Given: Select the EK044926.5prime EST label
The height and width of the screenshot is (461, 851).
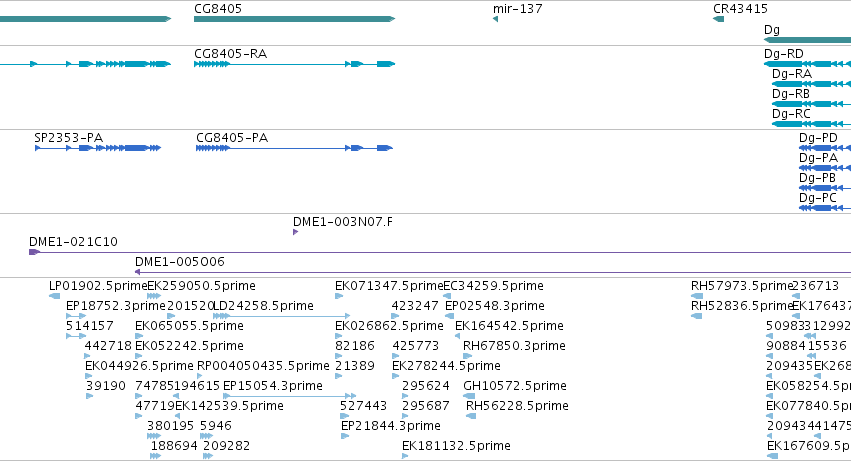Looking at the screenshot, I should (x=139, y=367).
